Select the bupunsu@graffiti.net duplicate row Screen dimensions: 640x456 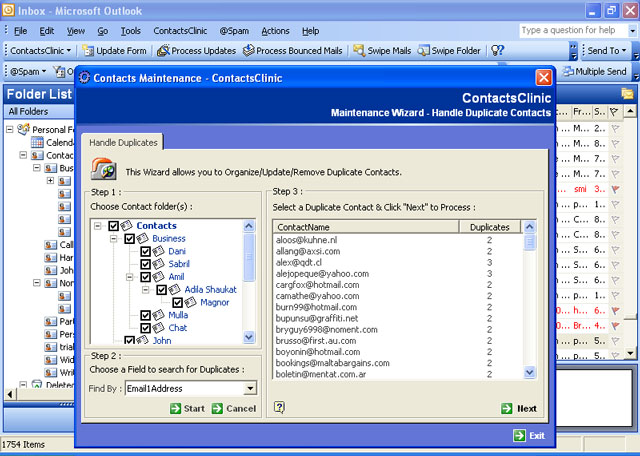(x=398, y=318)
